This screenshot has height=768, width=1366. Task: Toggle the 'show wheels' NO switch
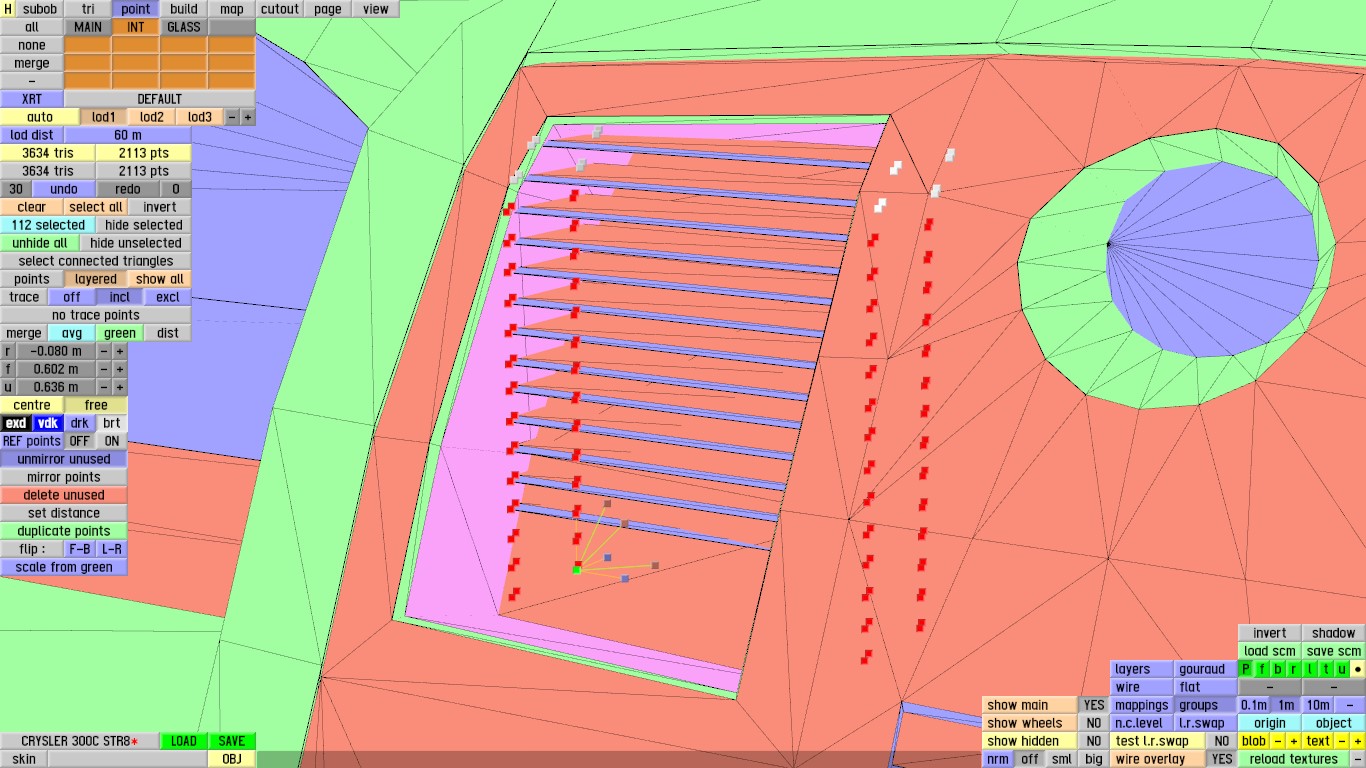tap(1094, 723)
